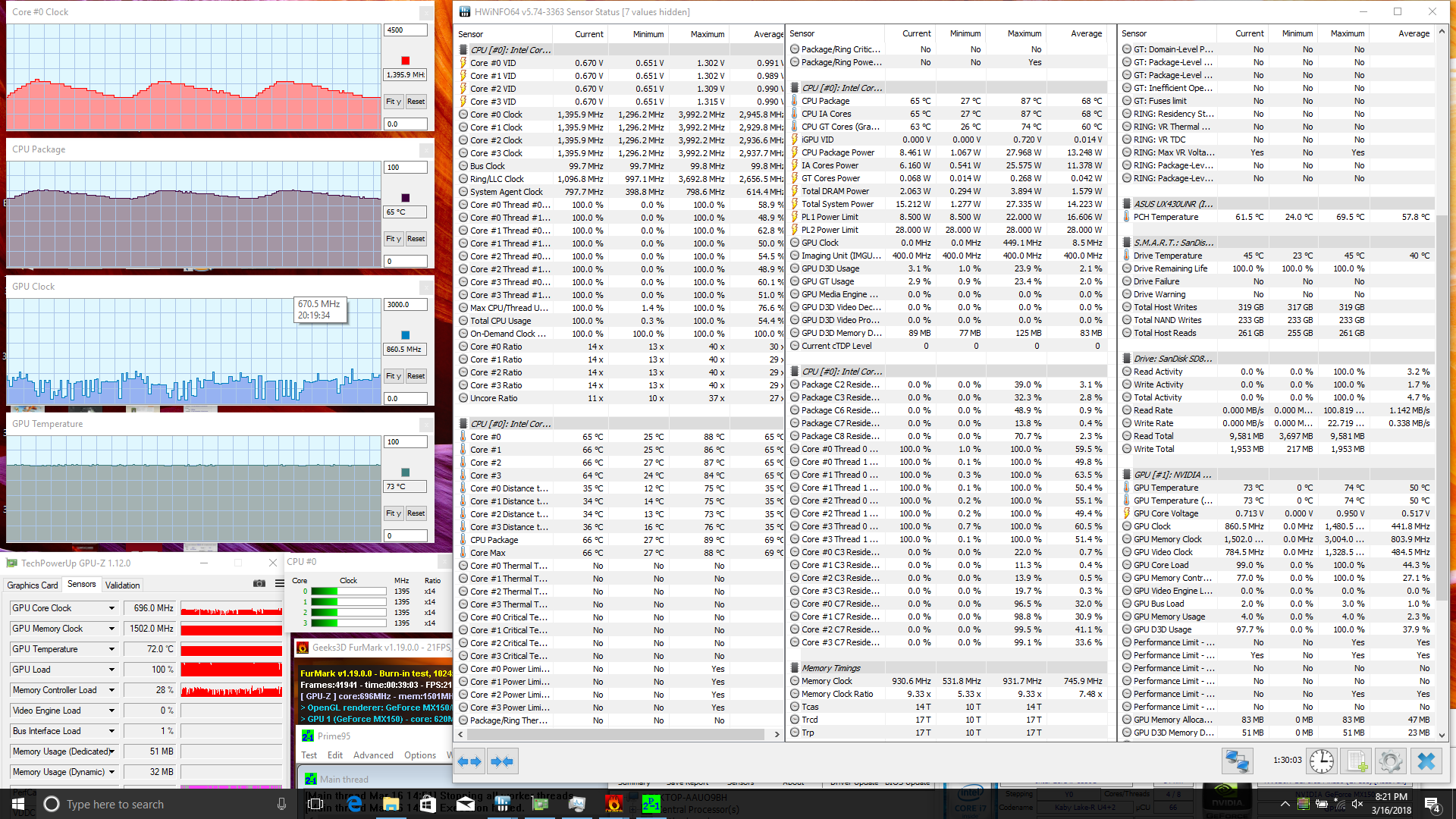Reset min/max values with clock icon
The width and height of the screenshot is (1456, 819).
click(x=1321, y=761)
